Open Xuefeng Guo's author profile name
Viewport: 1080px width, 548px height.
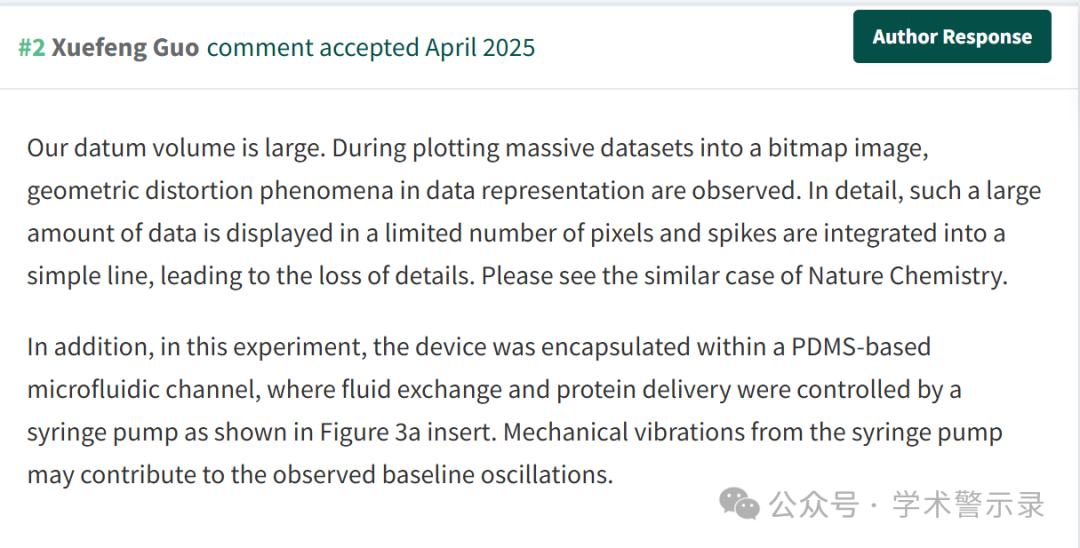[125, 48]
